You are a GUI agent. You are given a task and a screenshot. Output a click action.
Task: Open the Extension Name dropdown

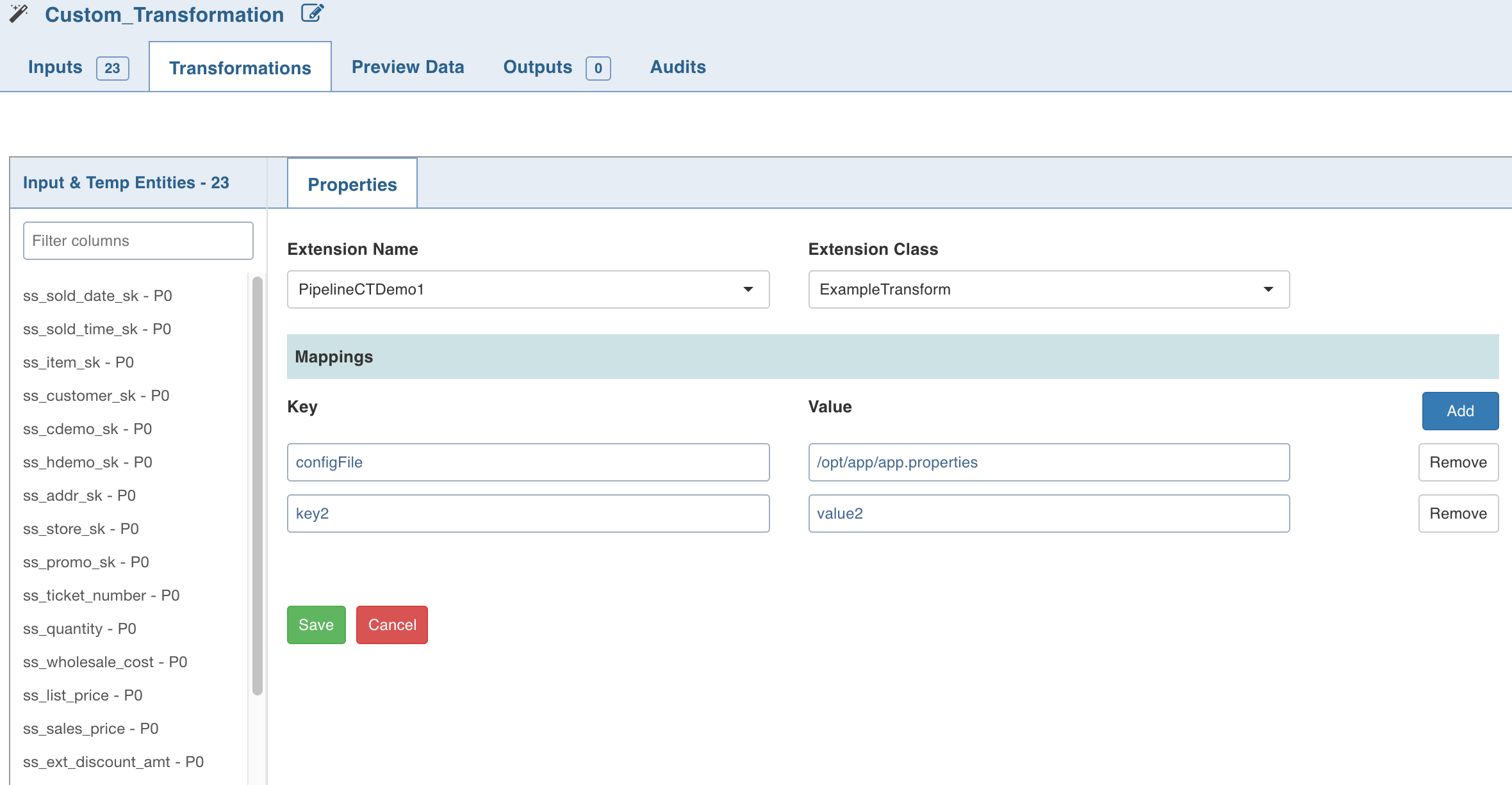pyautogui.click(x=529, y=289)
